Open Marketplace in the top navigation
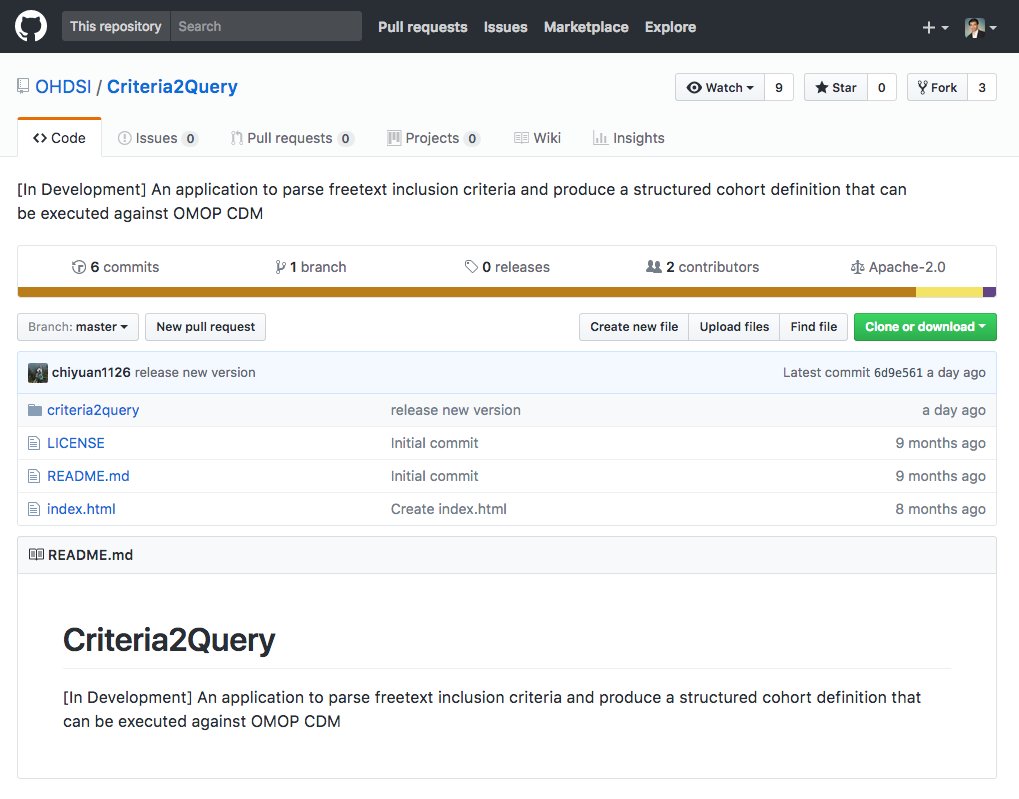 pos(586,27)
